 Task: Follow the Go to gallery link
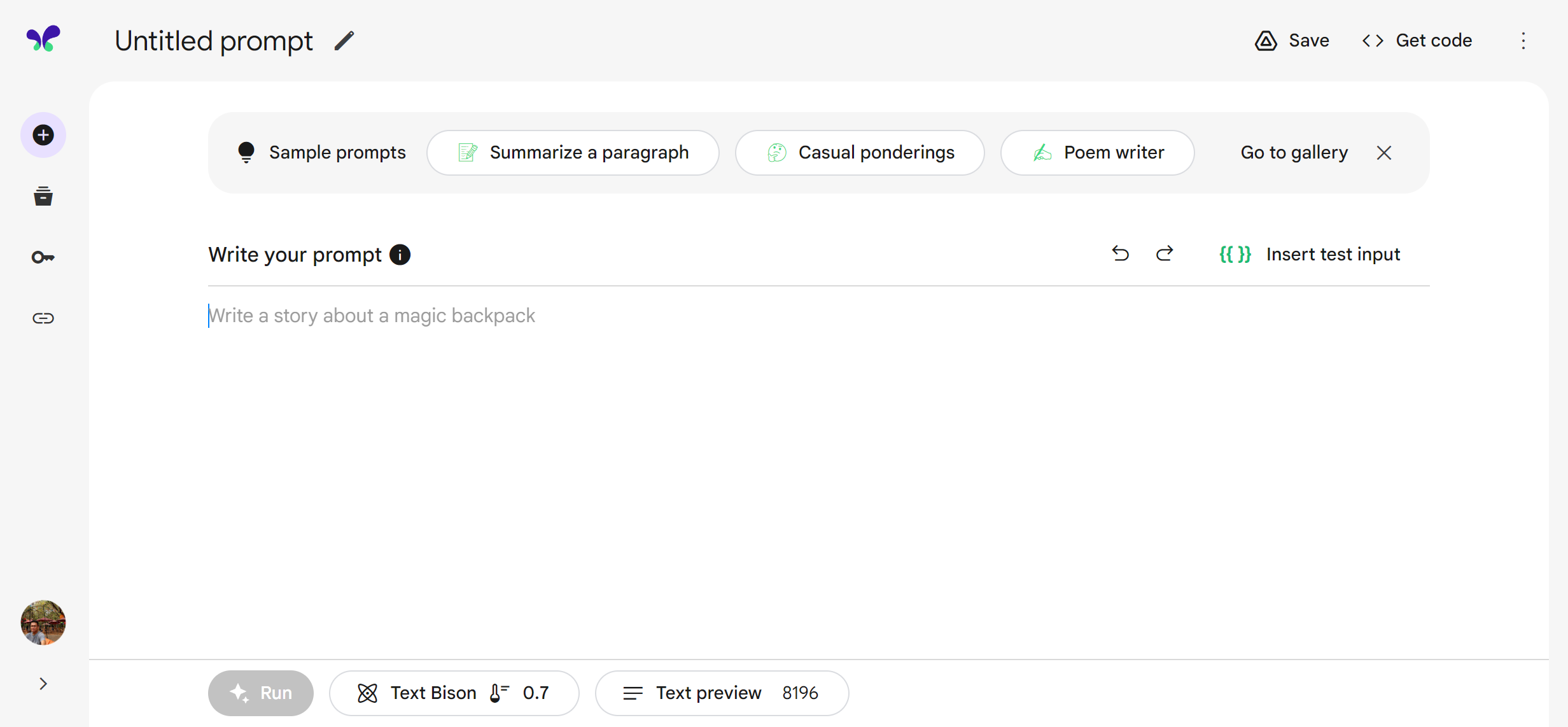[x=1294, y=153]
